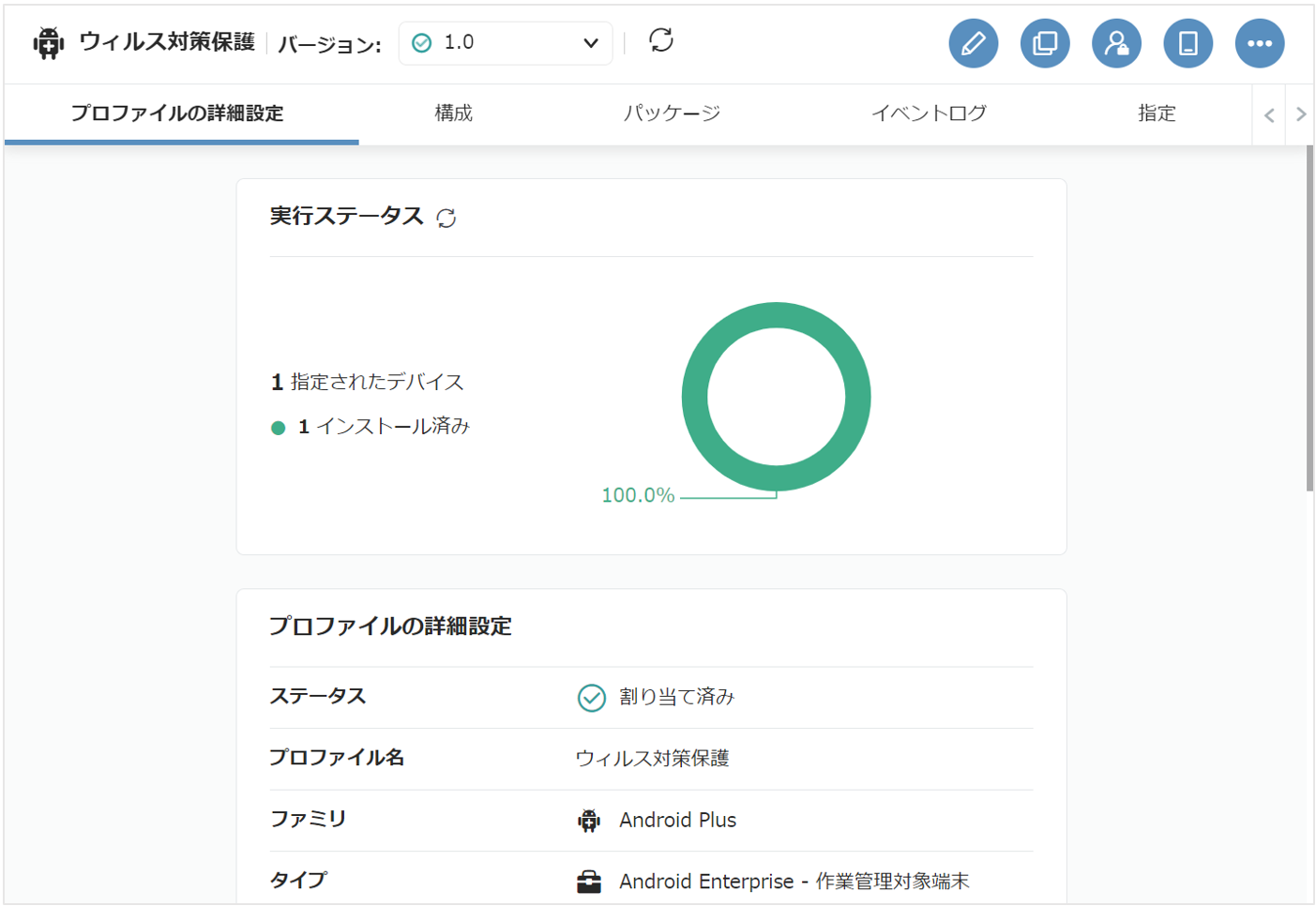Click the ウィルス対策保護 page title
Viewport: 1316px width, 906px height.
tap(167, 42)
